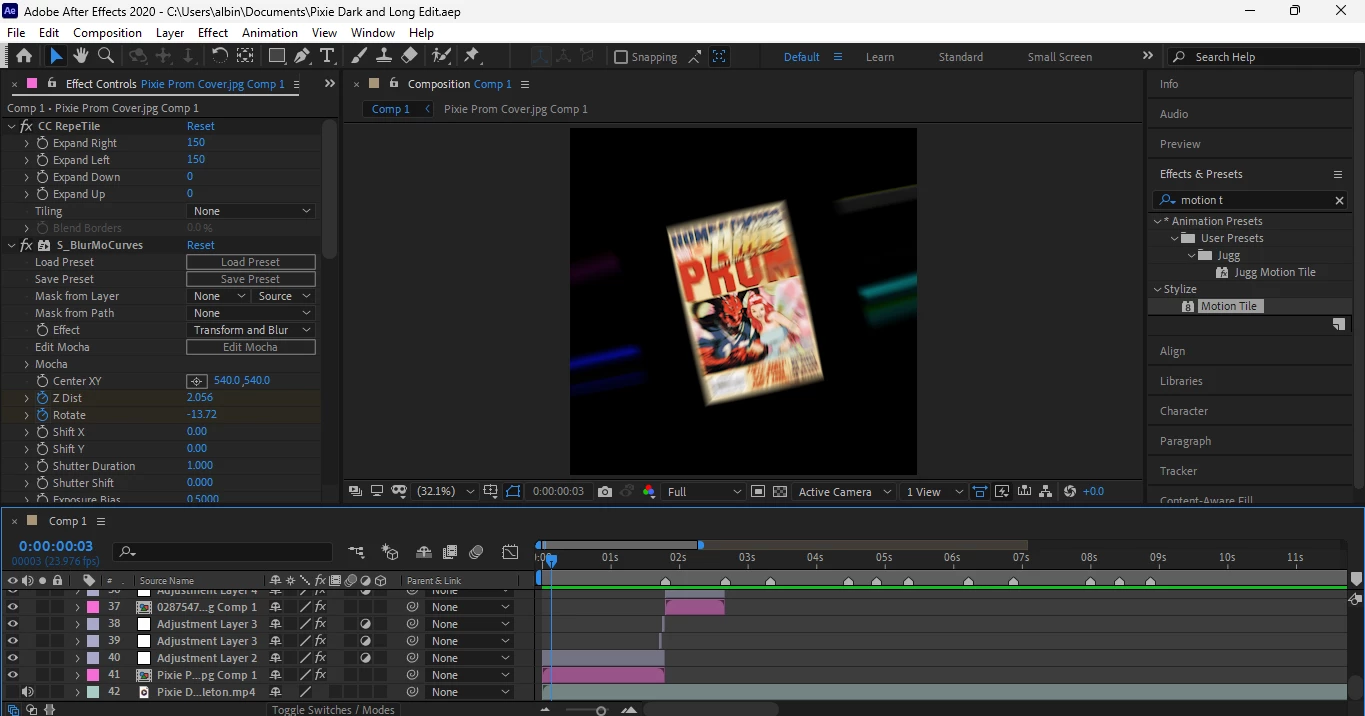Enable Frame Blending for timeline layers
1365x716 pixels.
450,552
